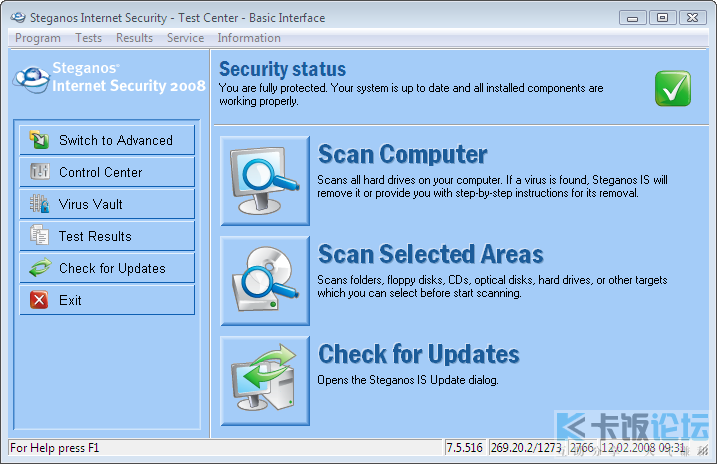The height and width of the screenshot is (464, 717).
Task: Close the Steganos Internet Security window
Action: tap(692, 18)
